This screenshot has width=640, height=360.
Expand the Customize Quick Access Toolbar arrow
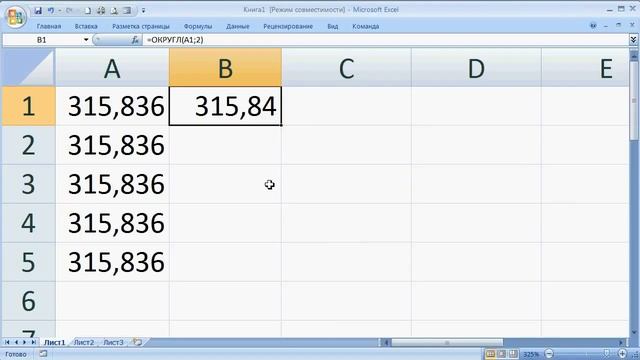(x=143, y=11)
